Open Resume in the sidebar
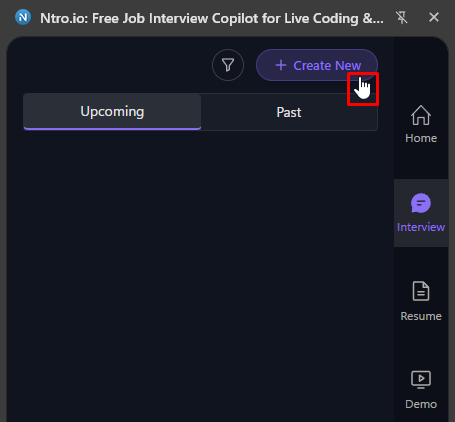Viewport: 455px width, 422px height. pyautogui.click(x=421, y=301)
